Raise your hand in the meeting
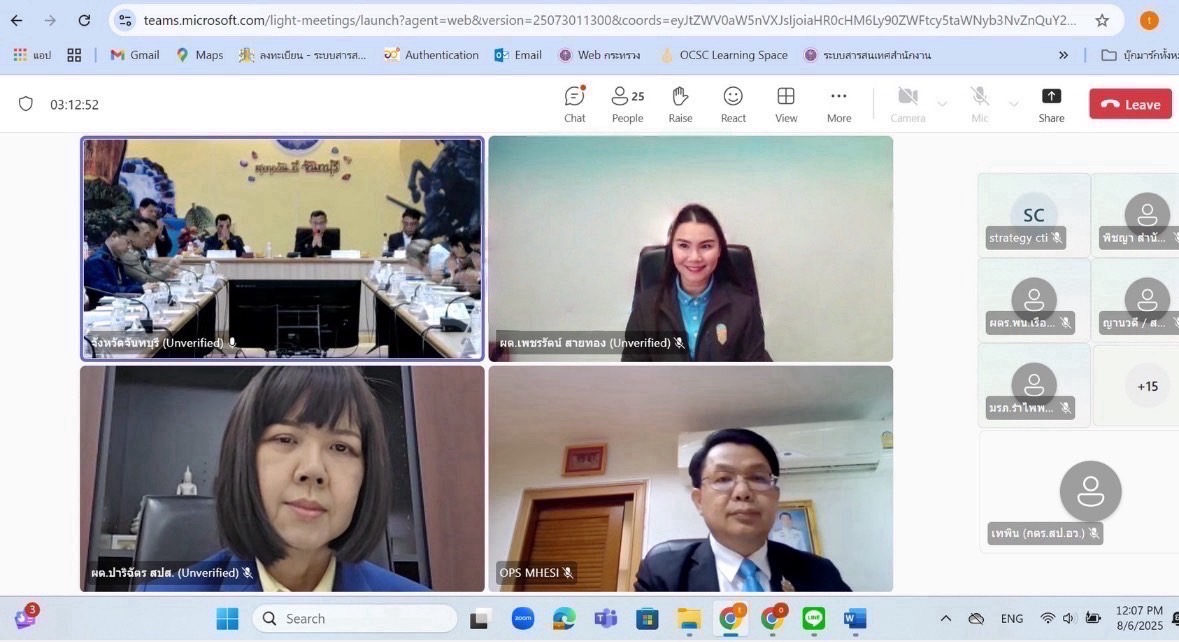 point(680,104)
